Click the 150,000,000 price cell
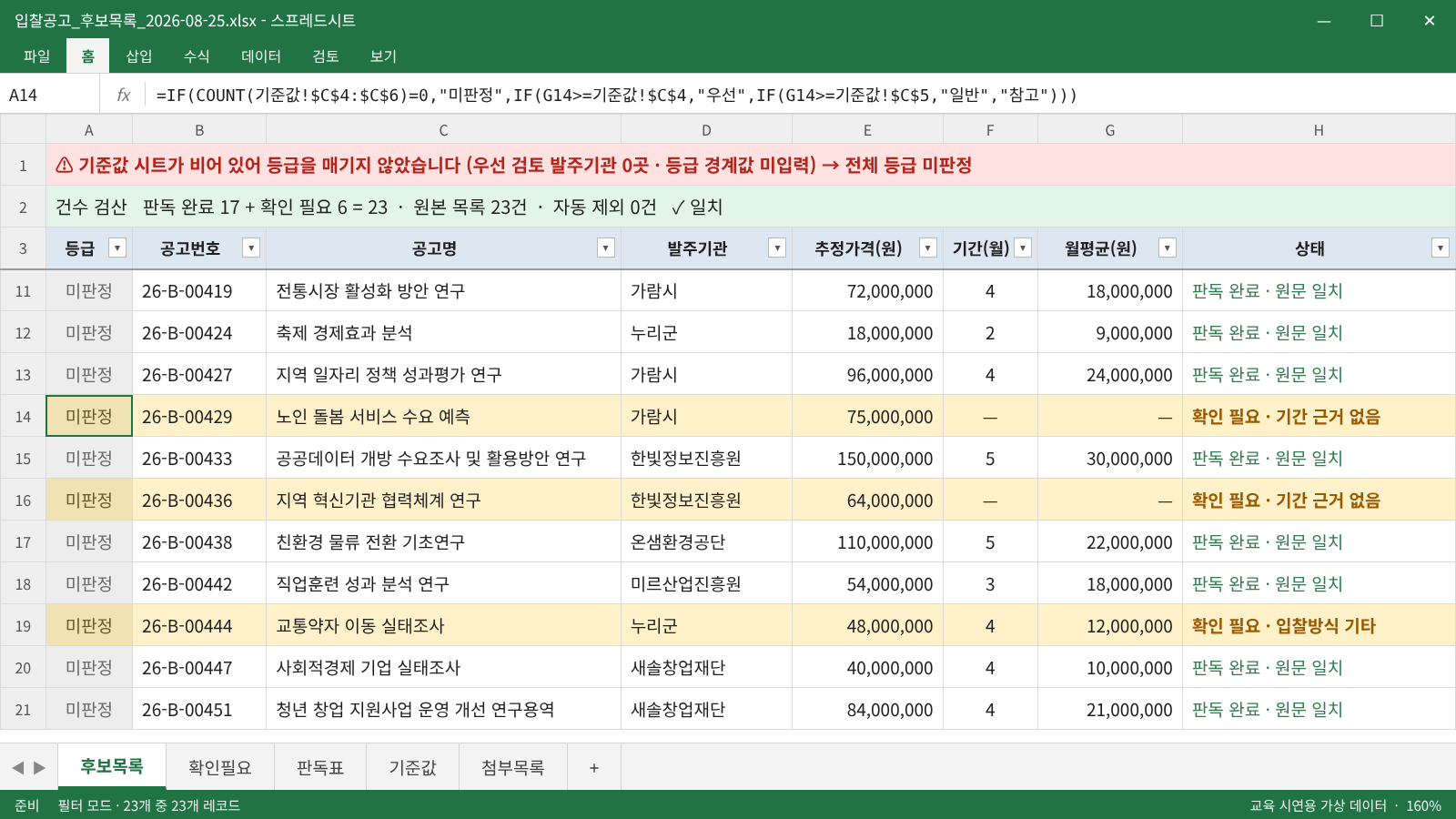The width and height of the screenshot is (1456, 819). pos(867,459)
